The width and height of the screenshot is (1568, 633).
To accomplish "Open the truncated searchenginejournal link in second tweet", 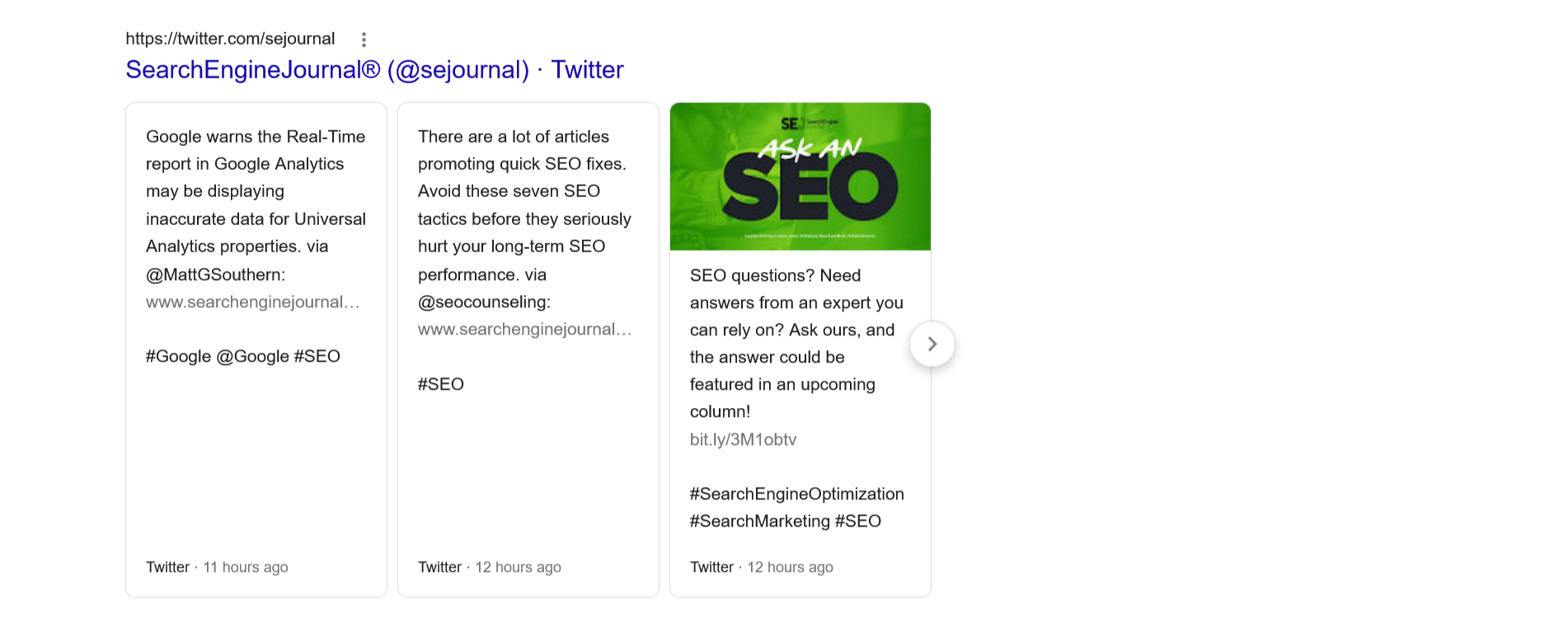I will (x=525, y=329).
